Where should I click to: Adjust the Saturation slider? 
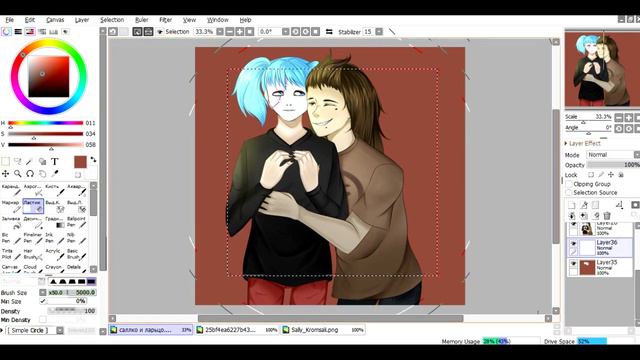46,134
